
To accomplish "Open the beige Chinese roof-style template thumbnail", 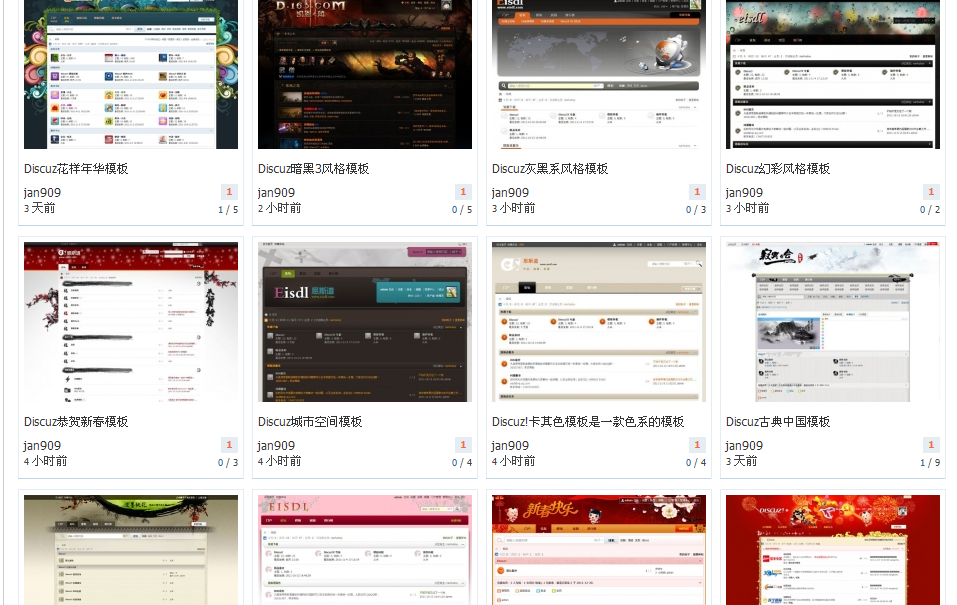I will pyautogui.click(x=131, y=550).
